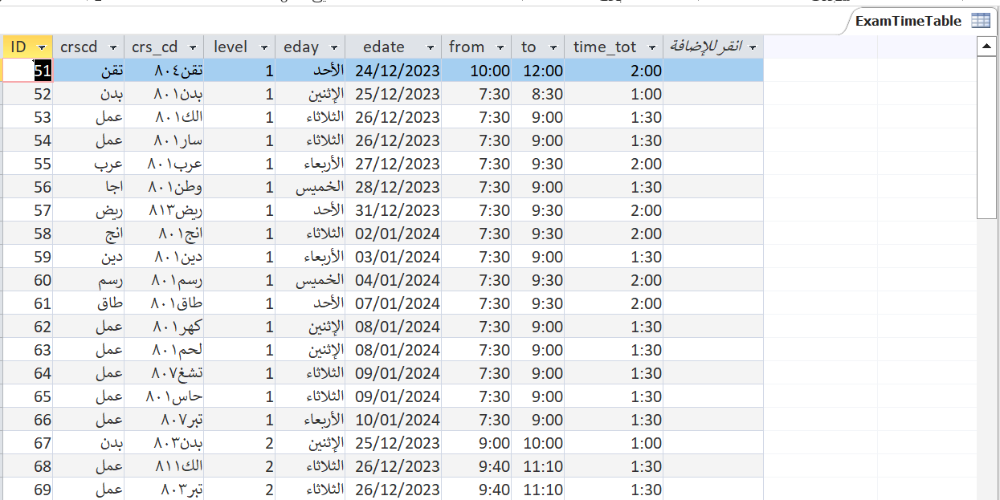The image size is (1000, 500).
Task: Click the crs_cd cell حاس٨٠١
Action: (165, 396)
